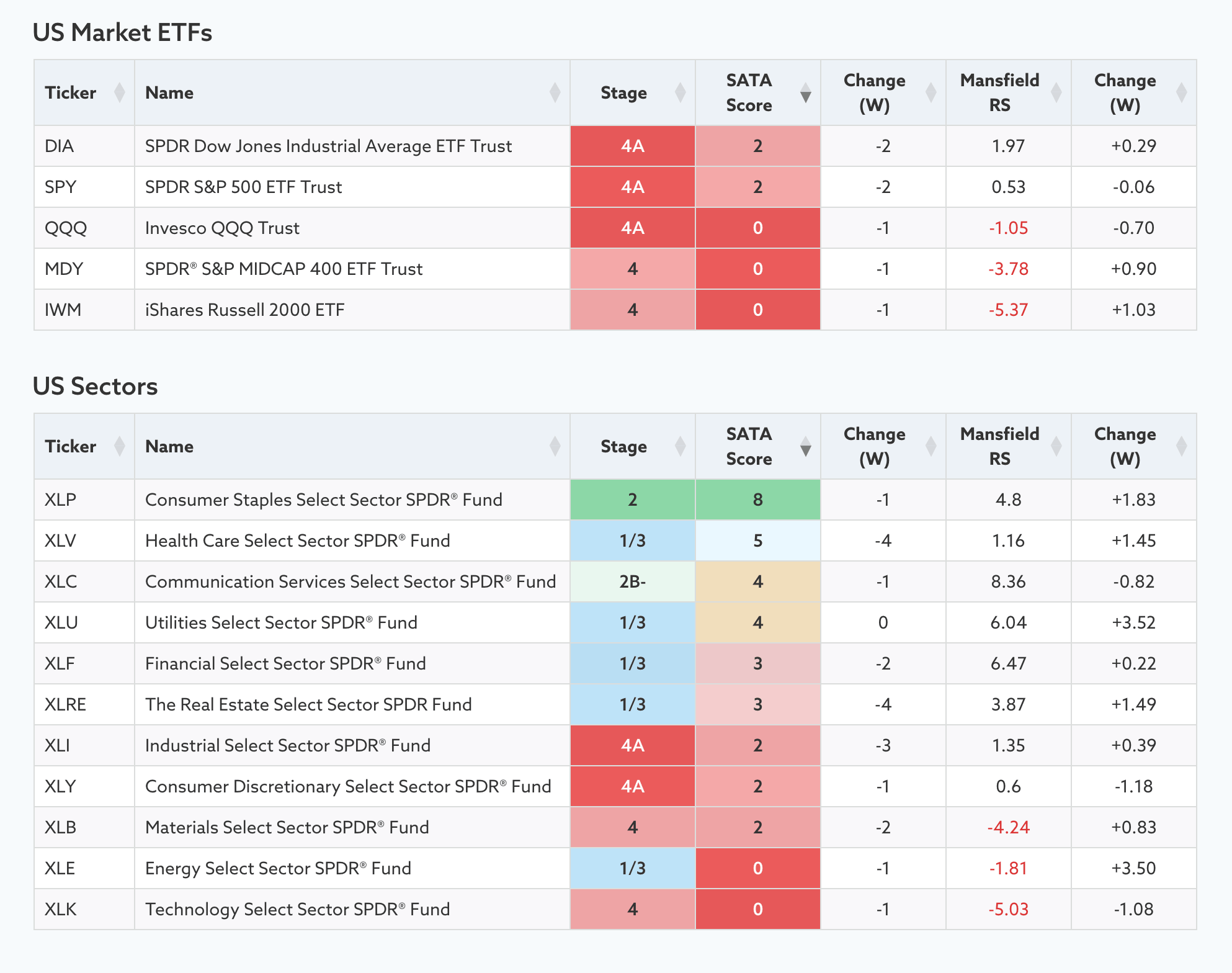Click the XLY ticker cell

(x=84, y=786)
